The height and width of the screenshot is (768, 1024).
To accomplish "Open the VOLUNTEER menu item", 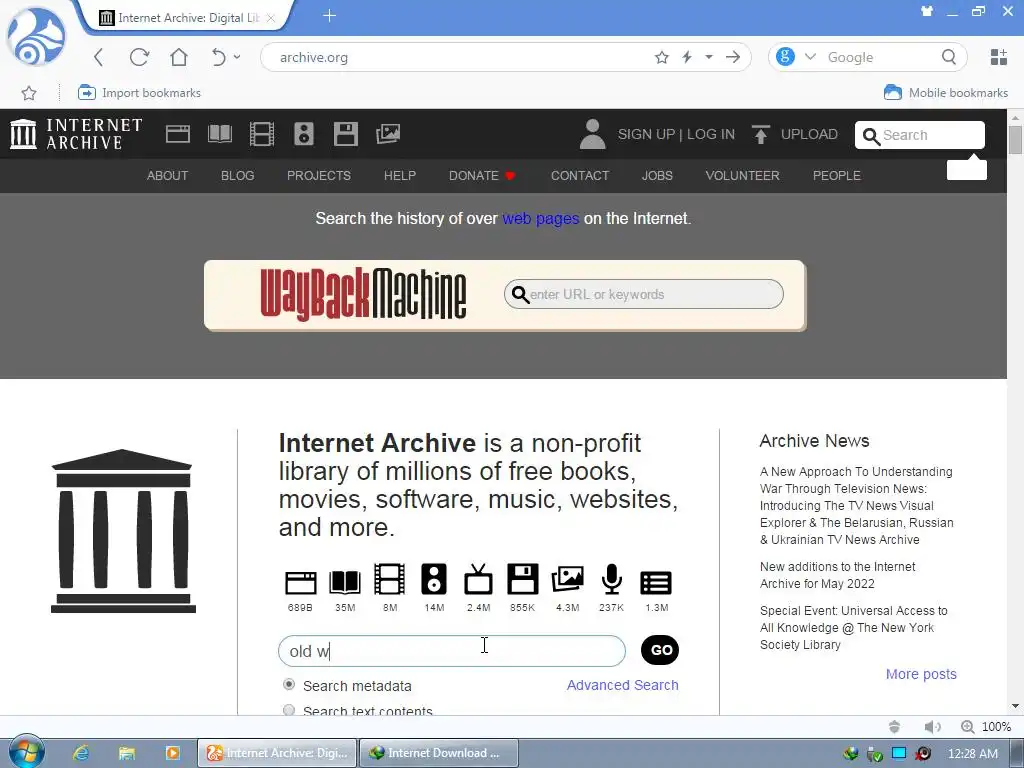I will point(743,176).
